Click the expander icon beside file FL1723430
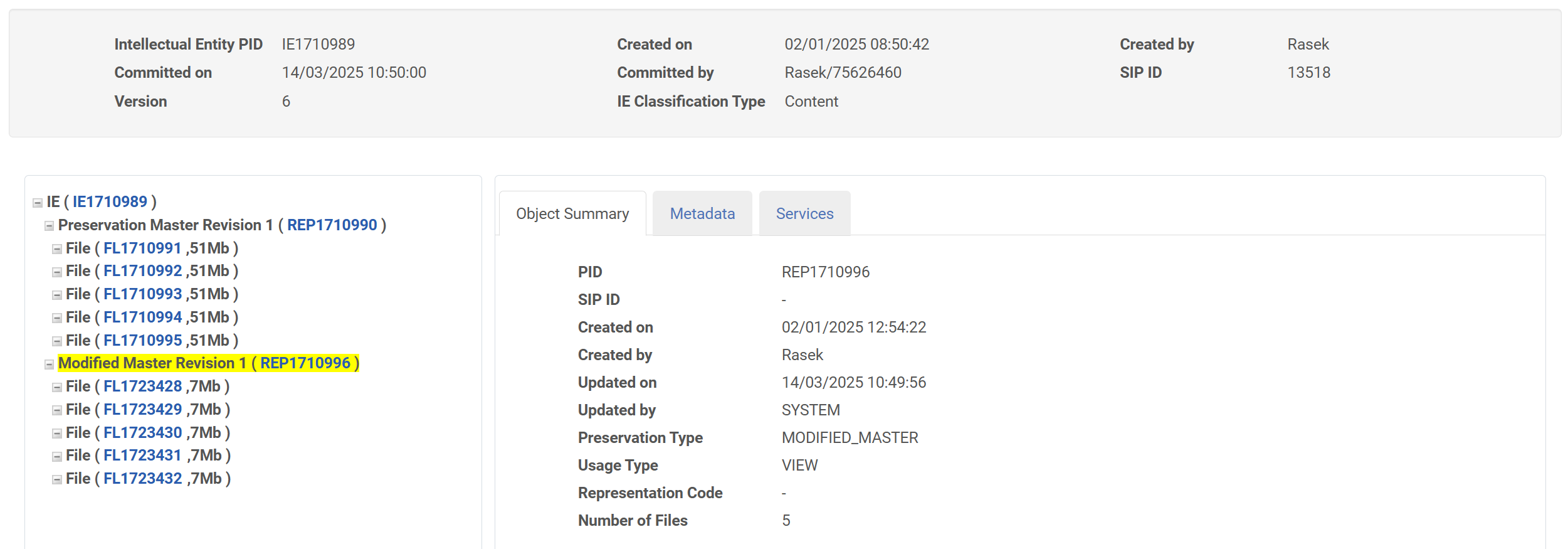1568x549 pixels. (x=57, y=434)
